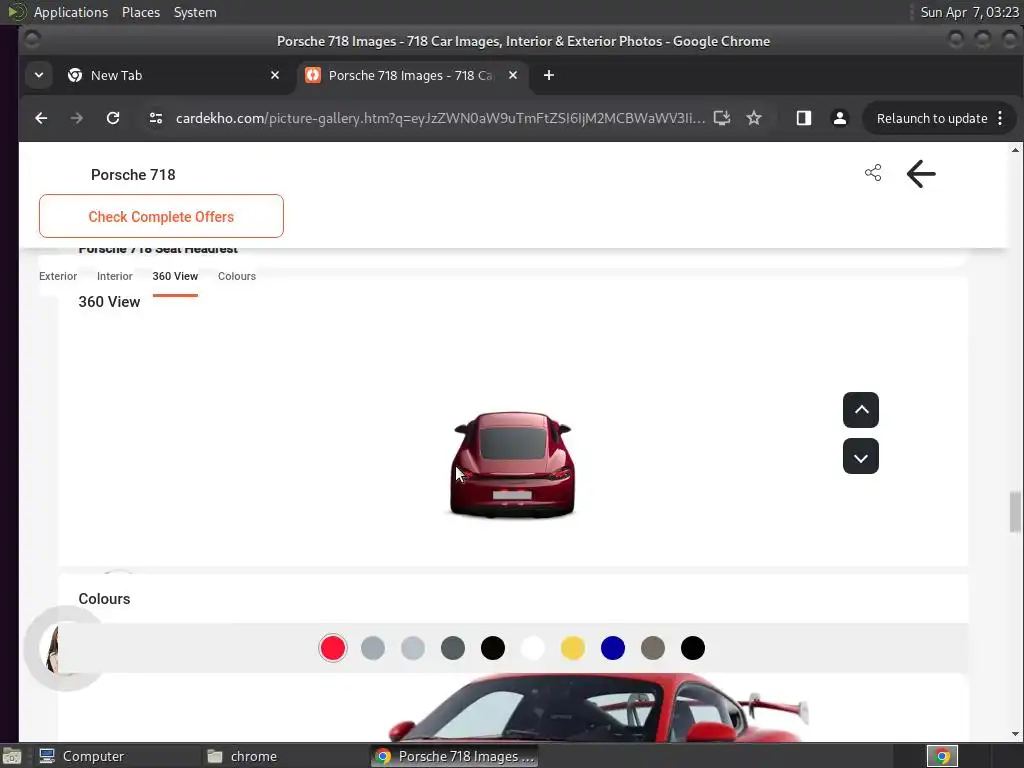
Task: Rotate 360 view with the down chevron button
Action: click(861, 456)
